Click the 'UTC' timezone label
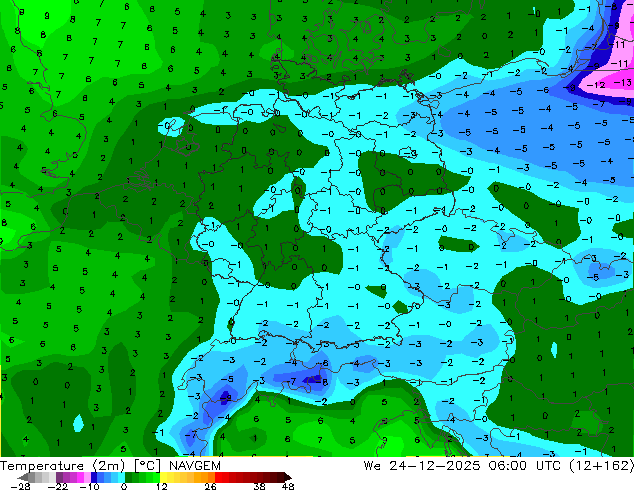This screenshot has height=490, width=634. (x=548, y=466)
